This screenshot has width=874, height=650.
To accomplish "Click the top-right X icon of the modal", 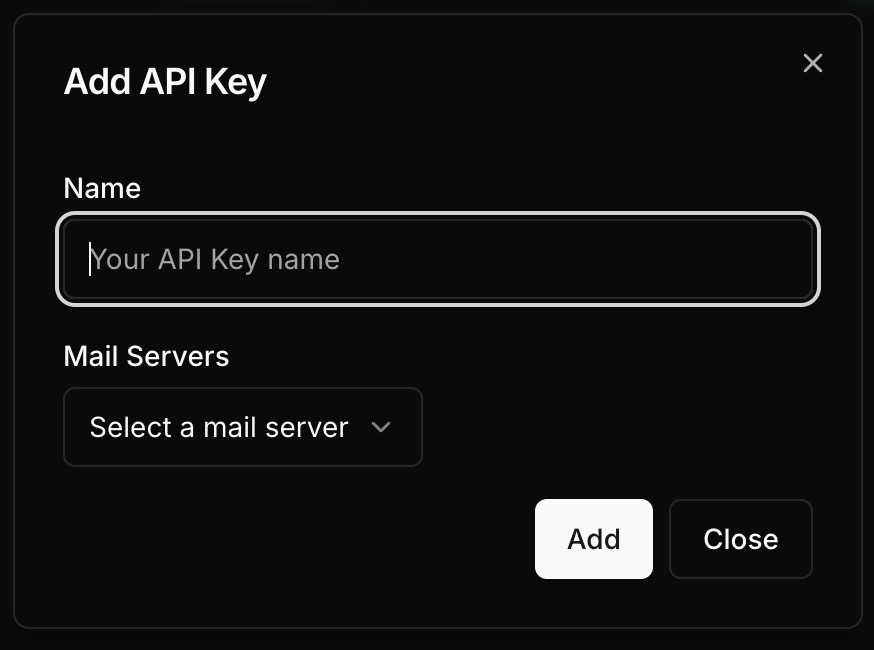I will (x=812, y=63).
